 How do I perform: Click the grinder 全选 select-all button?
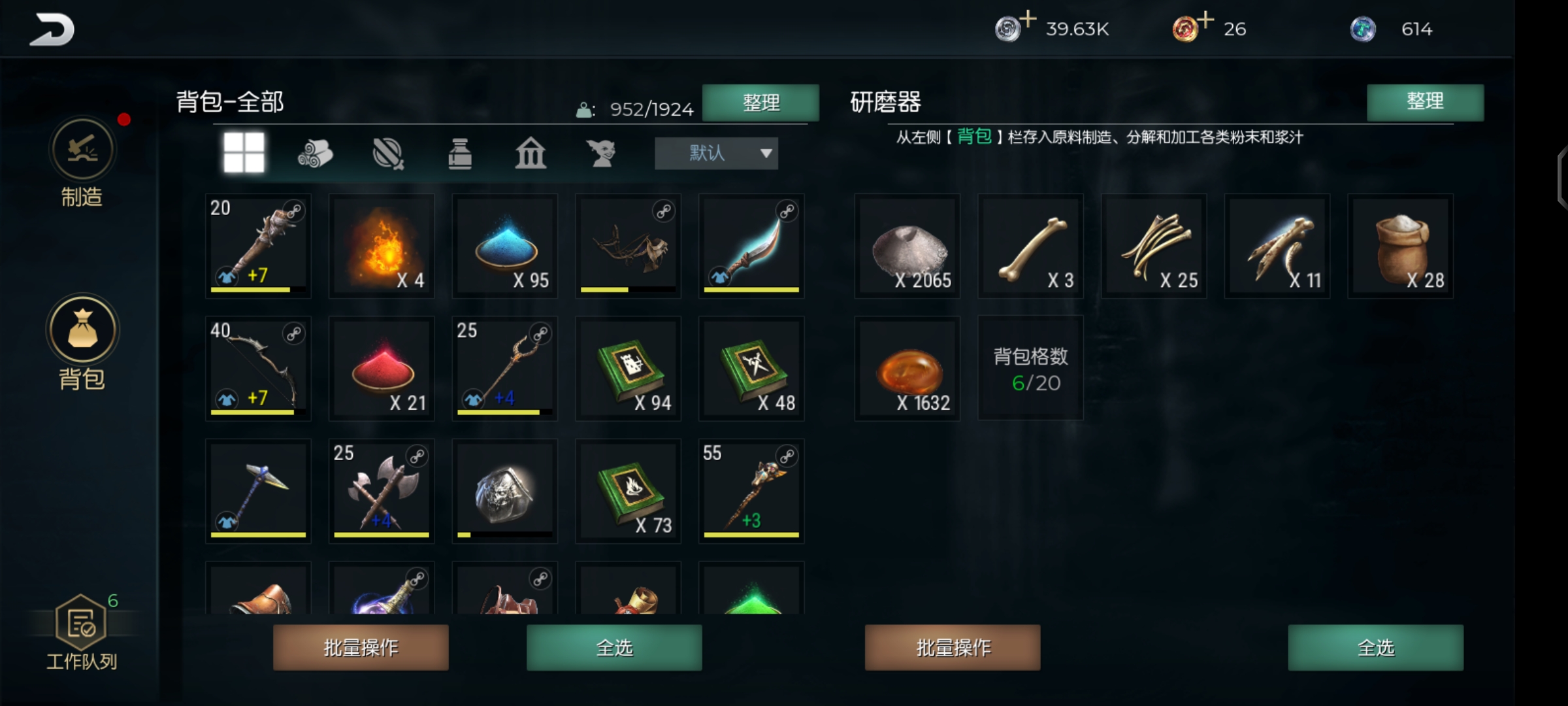1375,647
